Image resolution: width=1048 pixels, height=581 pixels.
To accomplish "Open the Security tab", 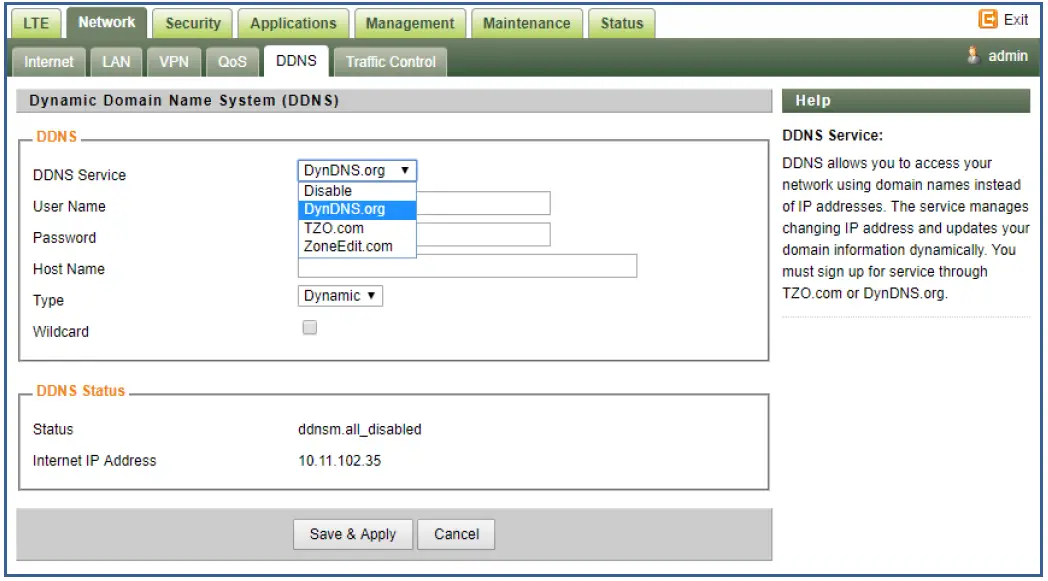I will pyautogui.click(x=192, y=23).
